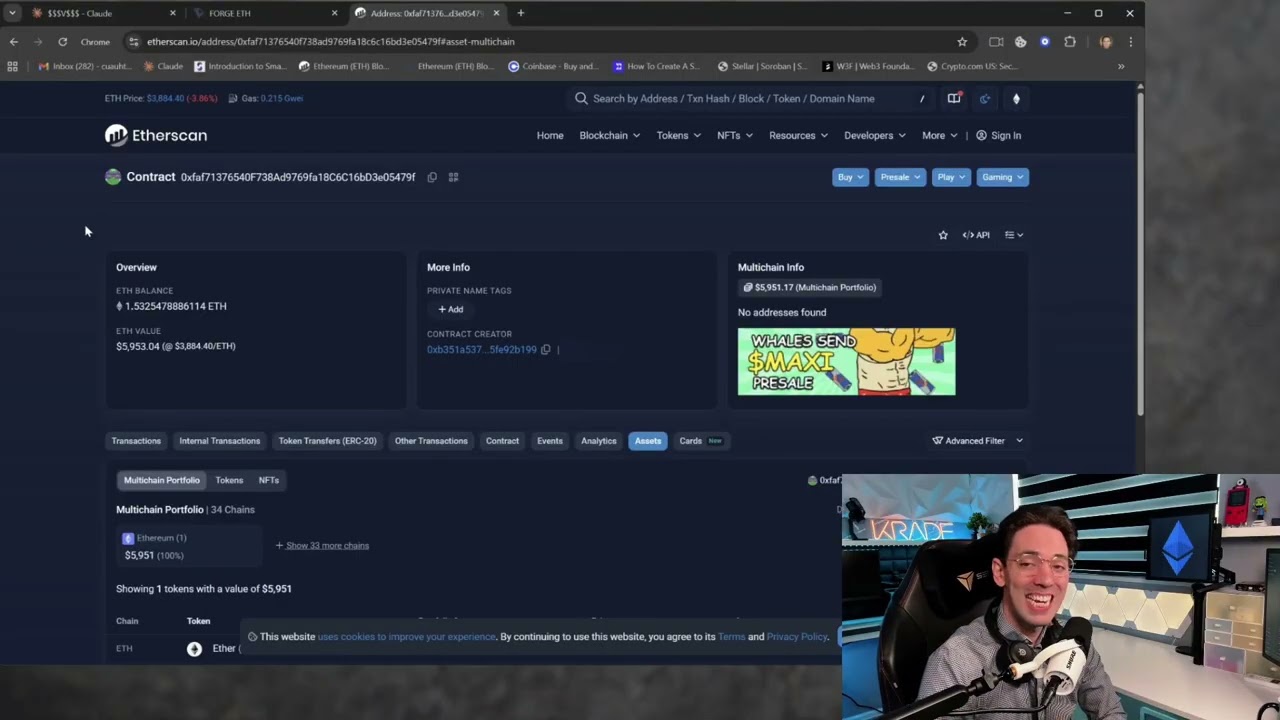Click the Etherscan logo
Image resolution: width=1280 pixels, height=720 pixels.
156,135
